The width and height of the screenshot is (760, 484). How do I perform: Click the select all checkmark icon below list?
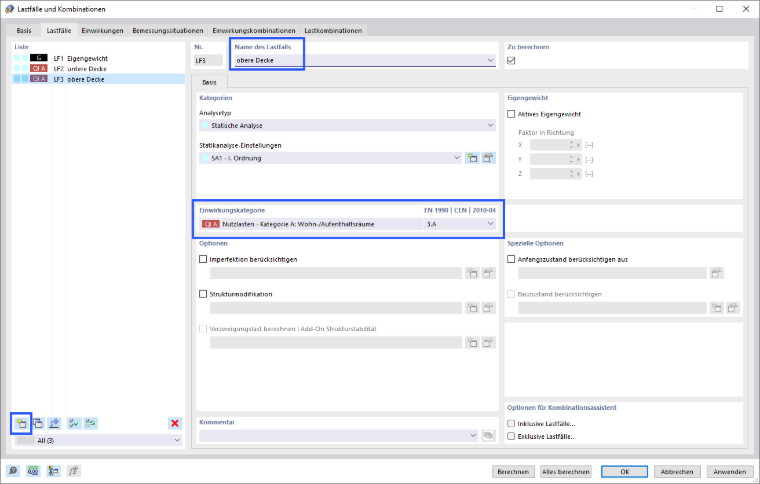coord(74,423)
